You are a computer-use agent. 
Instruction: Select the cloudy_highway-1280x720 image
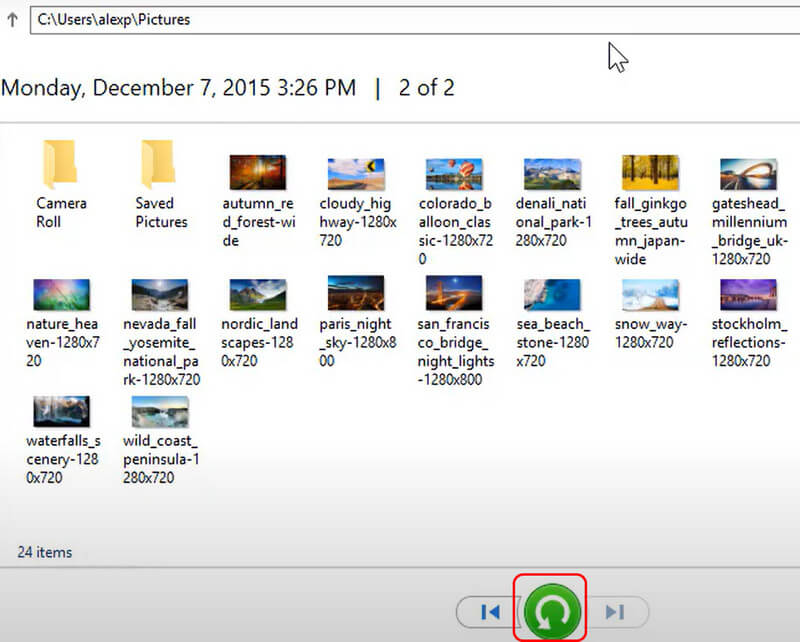point(357,173)
